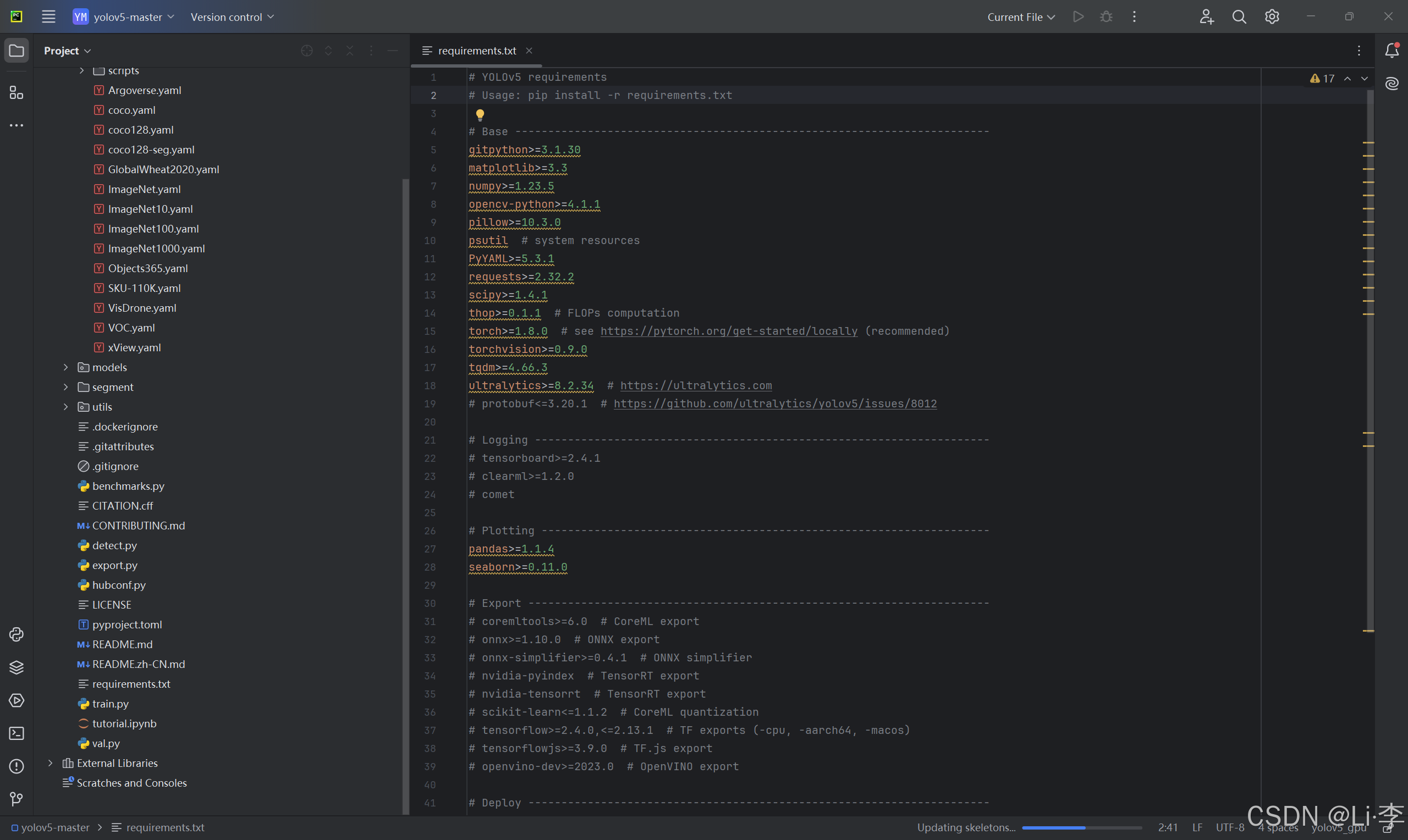Start debugging with the bug icon

1105,16
